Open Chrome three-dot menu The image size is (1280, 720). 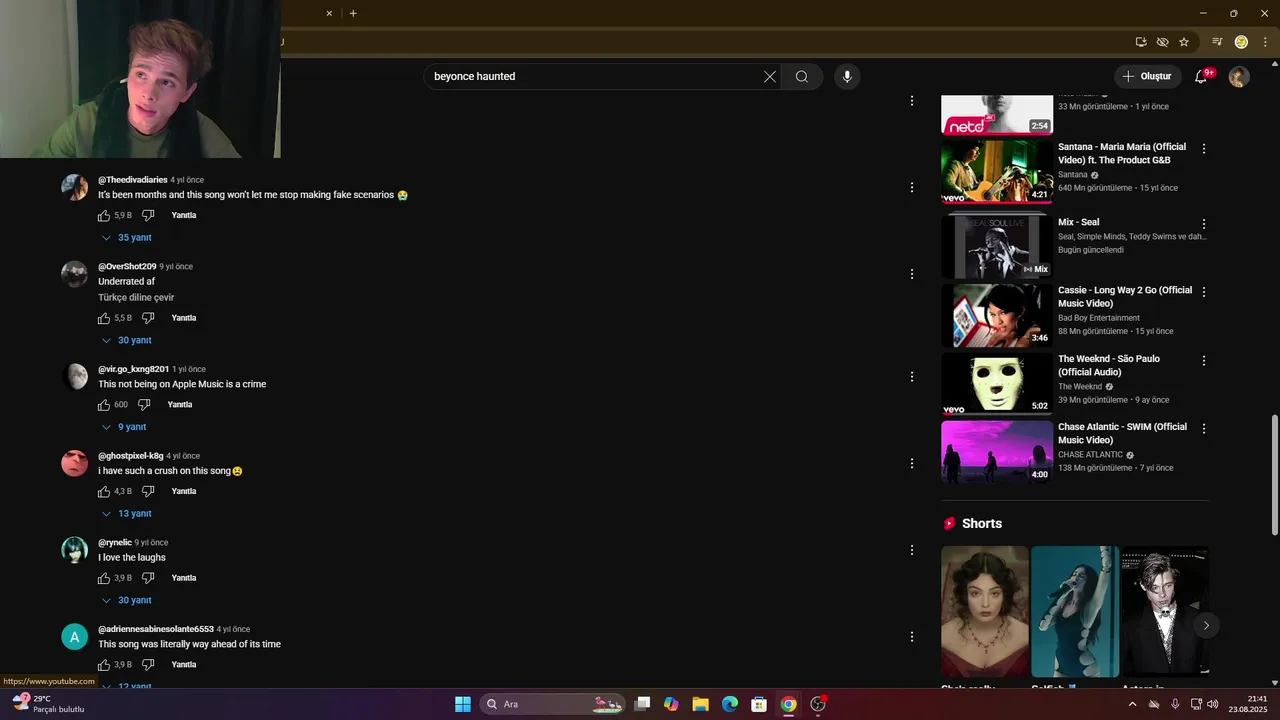[x=1265, y=42]
